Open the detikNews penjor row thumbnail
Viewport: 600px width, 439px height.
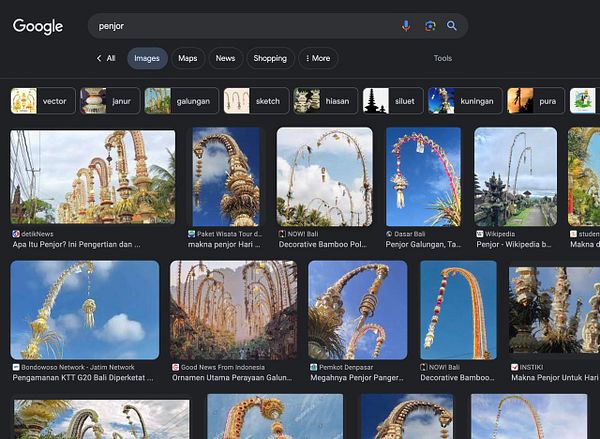[93, 176]
